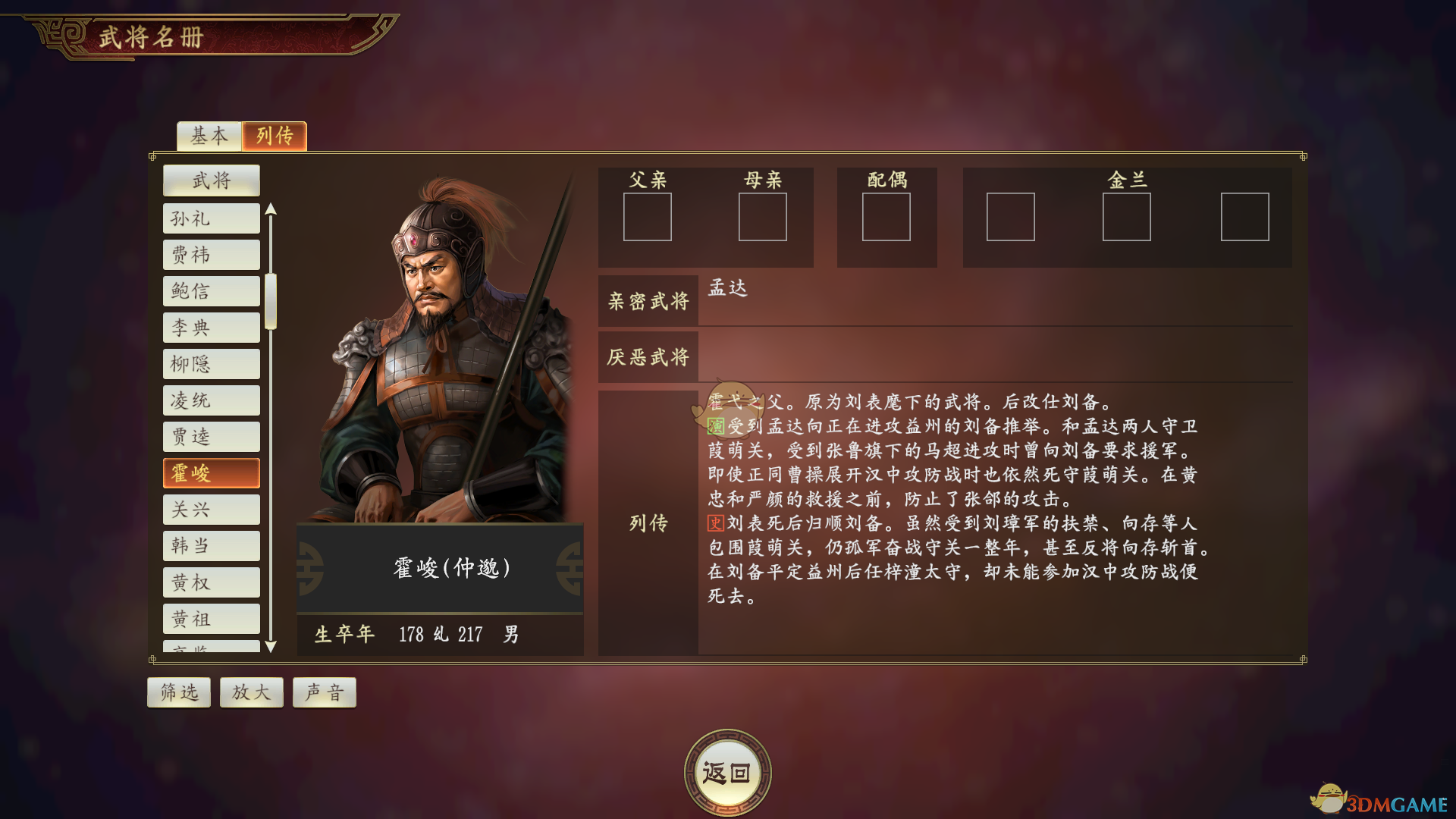The height and width of the screenshot is (819, 1456).
Task: Click the green 演 romance marker icon
Action: click(x=716, y=426)
